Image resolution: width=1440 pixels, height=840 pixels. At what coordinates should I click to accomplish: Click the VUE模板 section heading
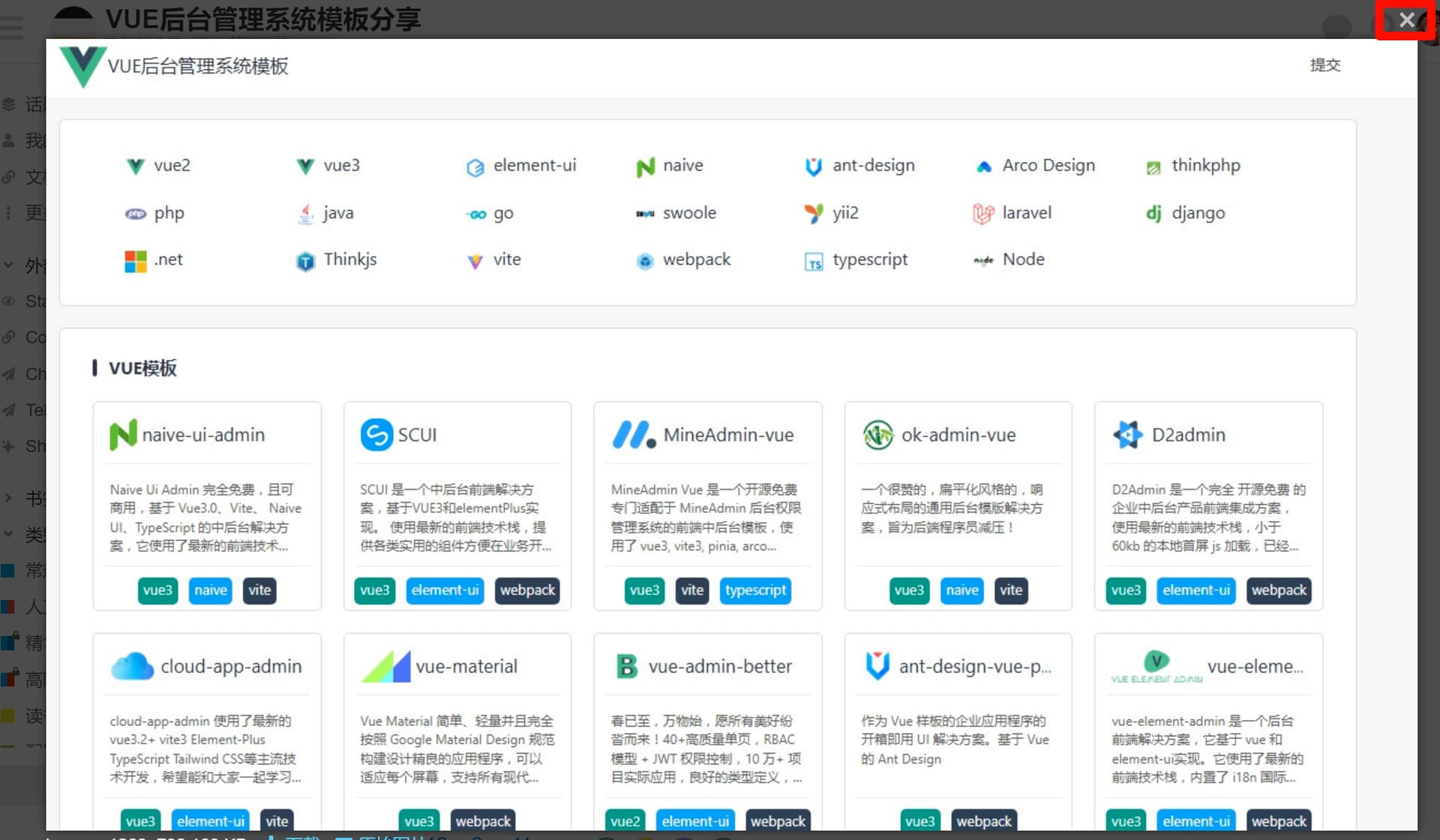click(142, 368)
